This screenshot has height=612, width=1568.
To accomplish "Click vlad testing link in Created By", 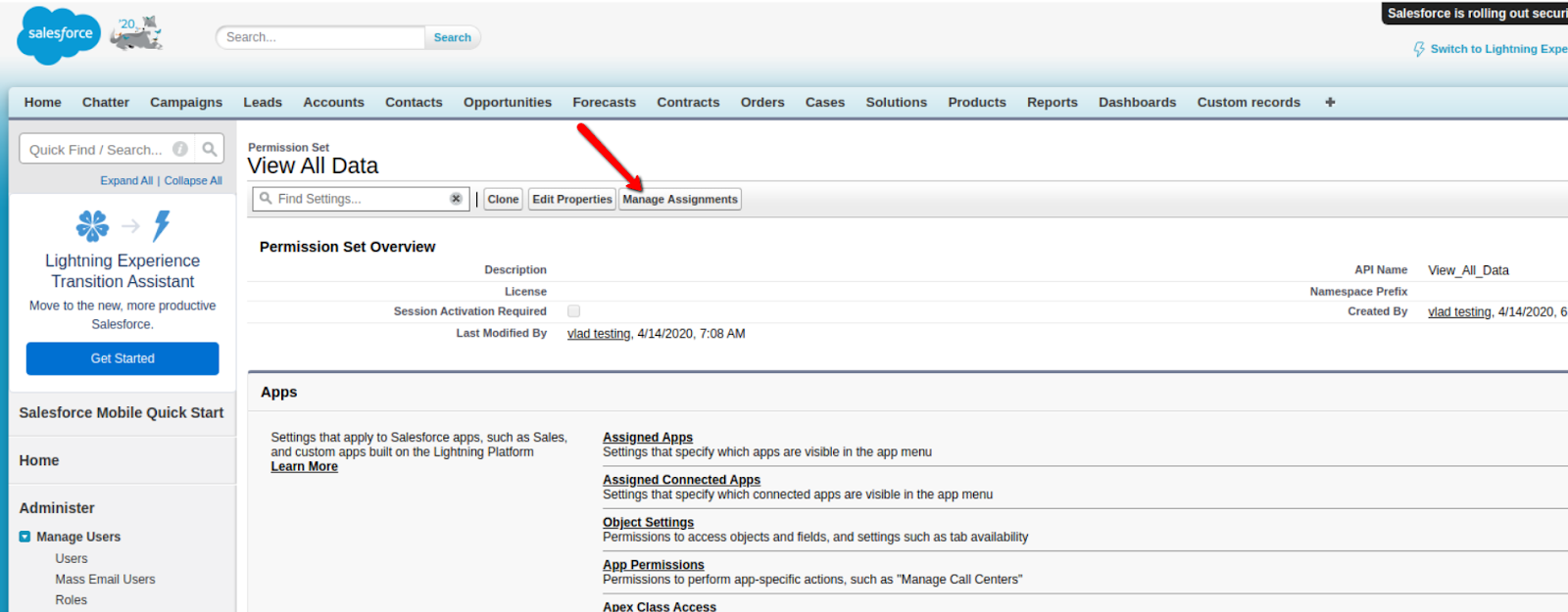I will 1459,311.
